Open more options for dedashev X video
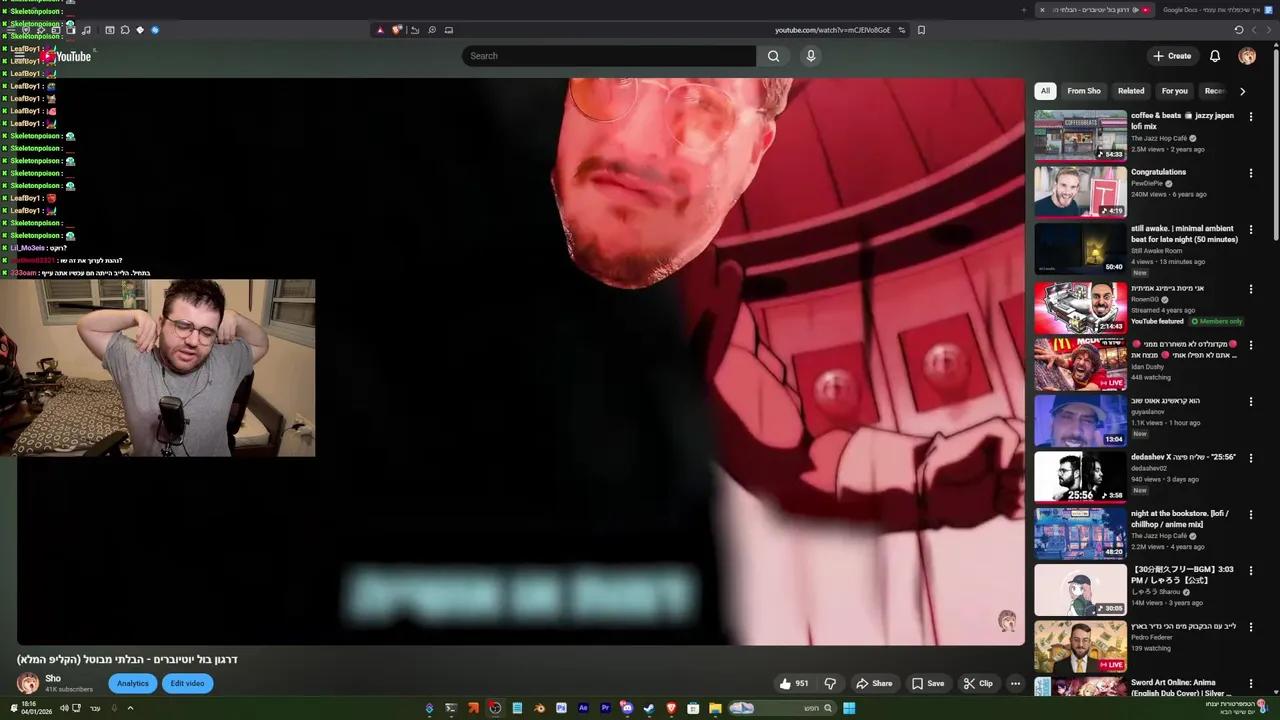 click(x=1250, y=458)
